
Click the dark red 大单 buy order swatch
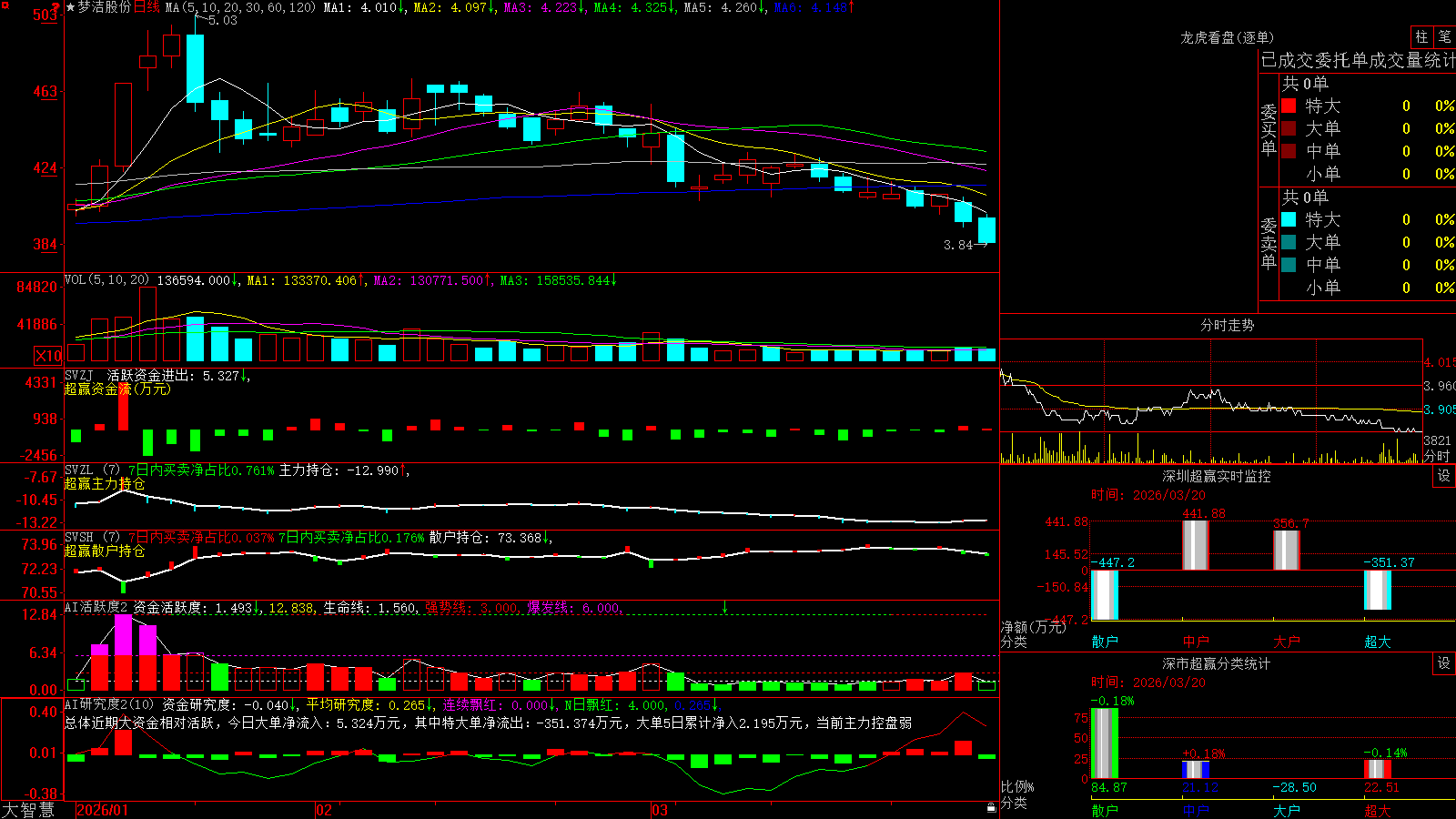(1289, 128)
